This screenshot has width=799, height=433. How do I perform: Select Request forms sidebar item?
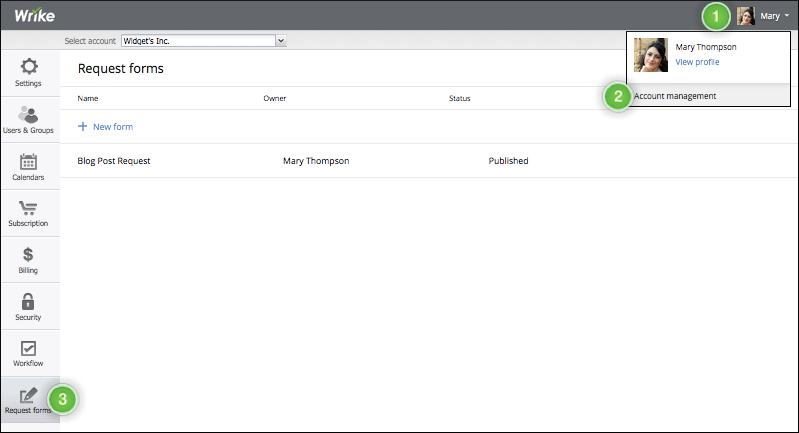point(29,400)
